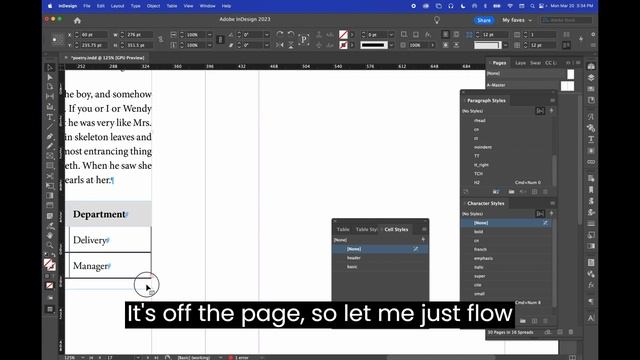Click the Create new style plus in Character Styles

551,213
